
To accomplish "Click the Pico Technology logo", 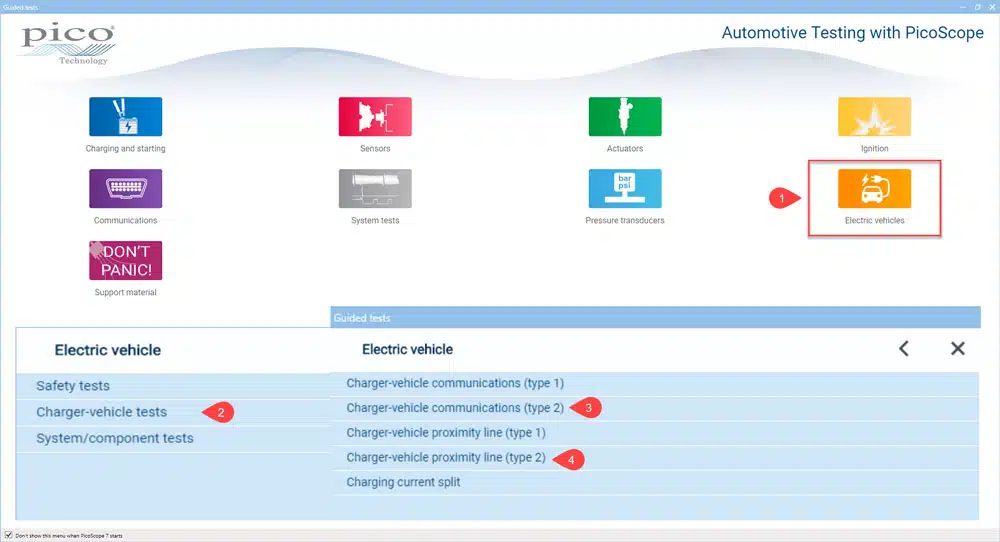I will coord(68,45).
